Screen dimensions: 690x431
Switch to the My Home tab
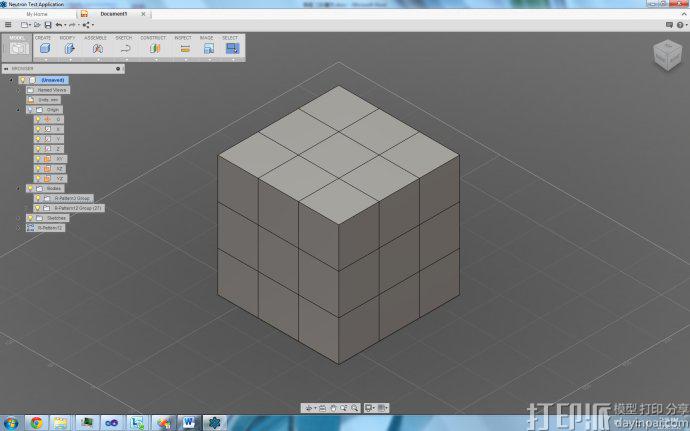coord(37,14)
